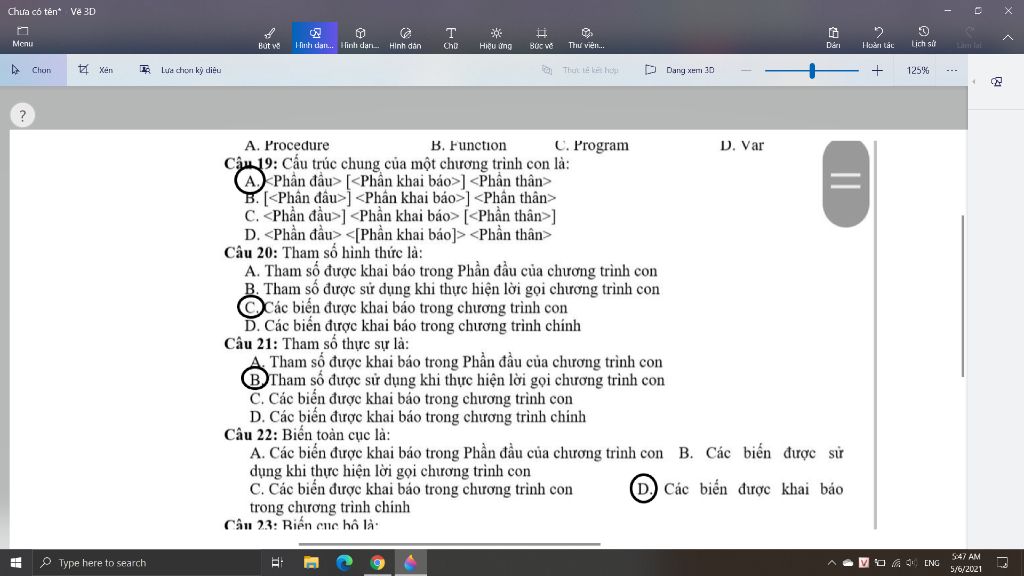Click the text "Câu 22:"
Image resolution: width=1024 pixels, height=576 pixels.
coord(251,435)
